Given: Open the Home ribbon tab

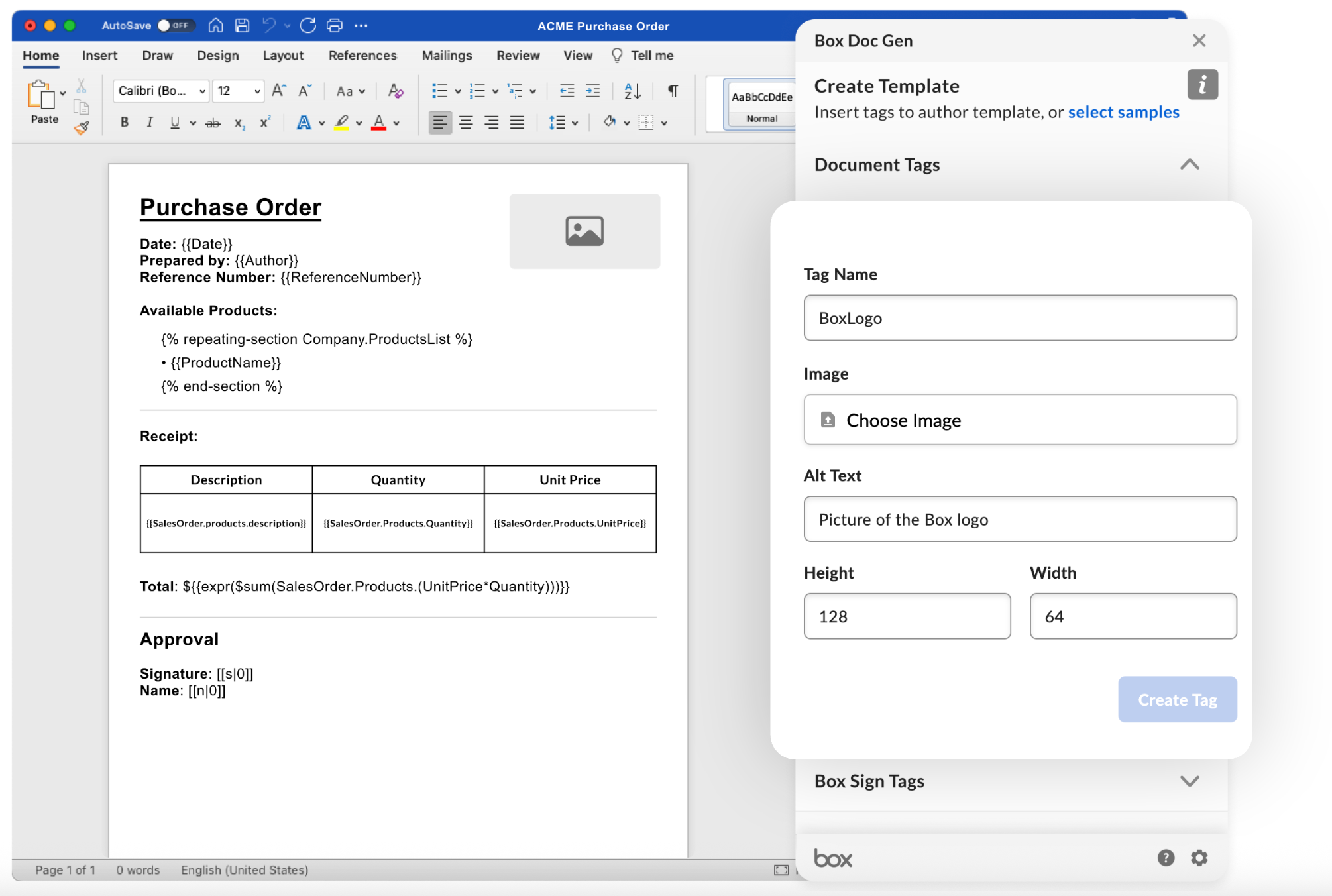Looking at the screenshot, I should coord(41,56).
